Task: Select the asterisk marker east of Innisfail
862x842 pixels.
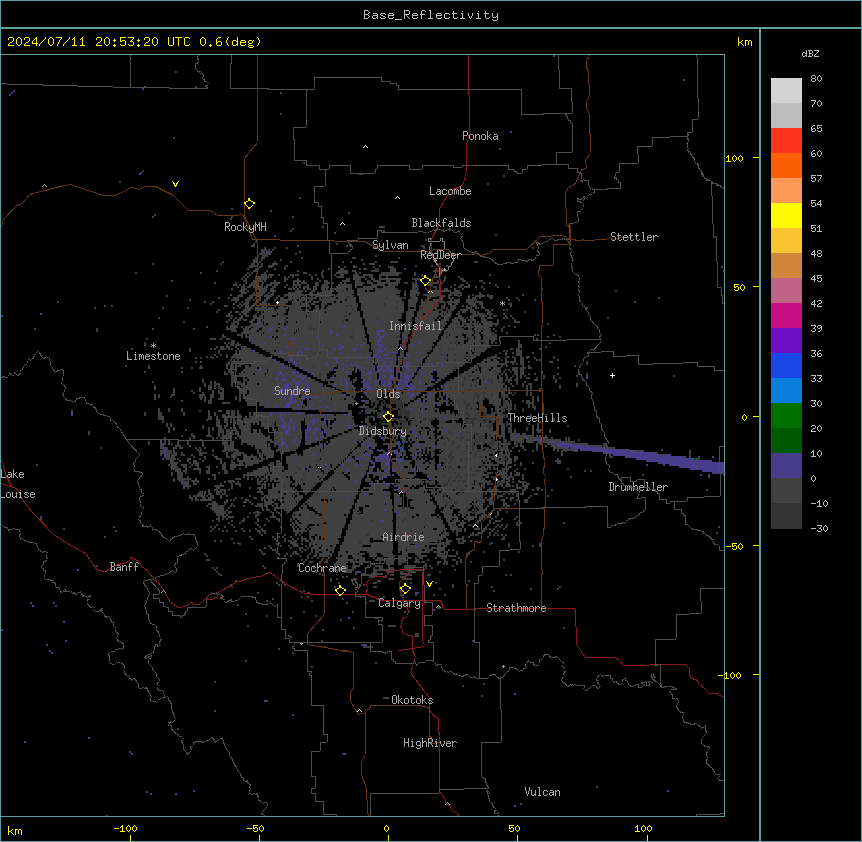Action: tap(502, 303)
